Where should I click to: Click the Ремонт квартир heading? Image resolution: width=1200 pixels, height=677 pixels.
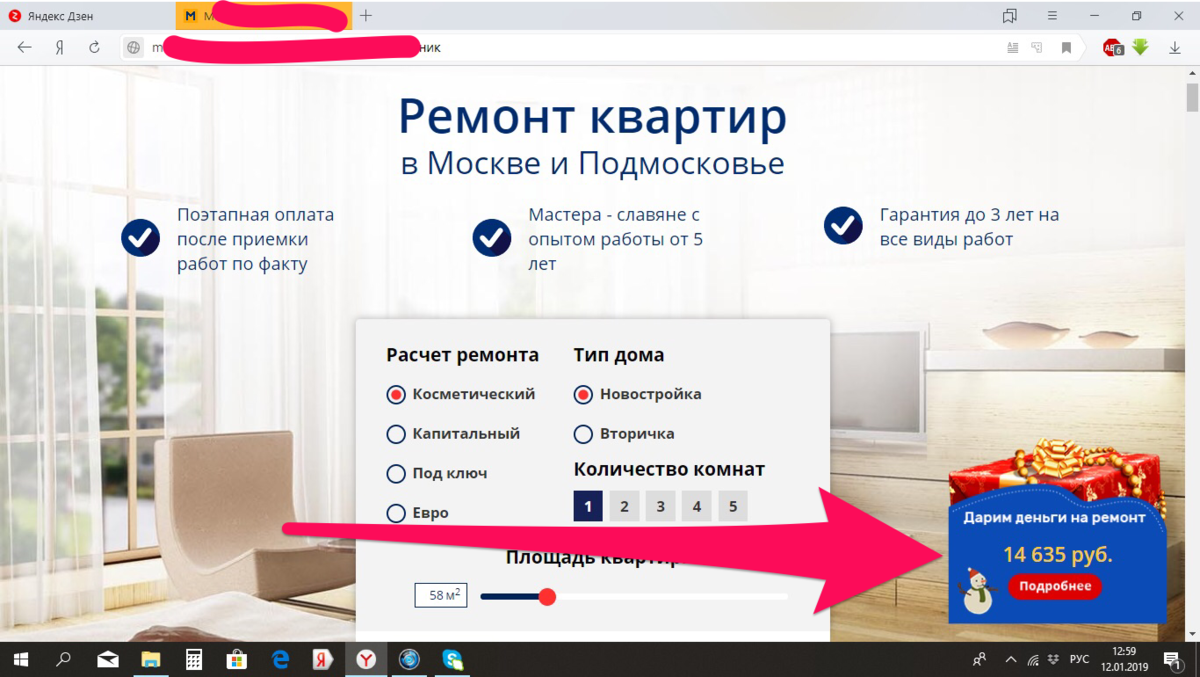(593, 117)
